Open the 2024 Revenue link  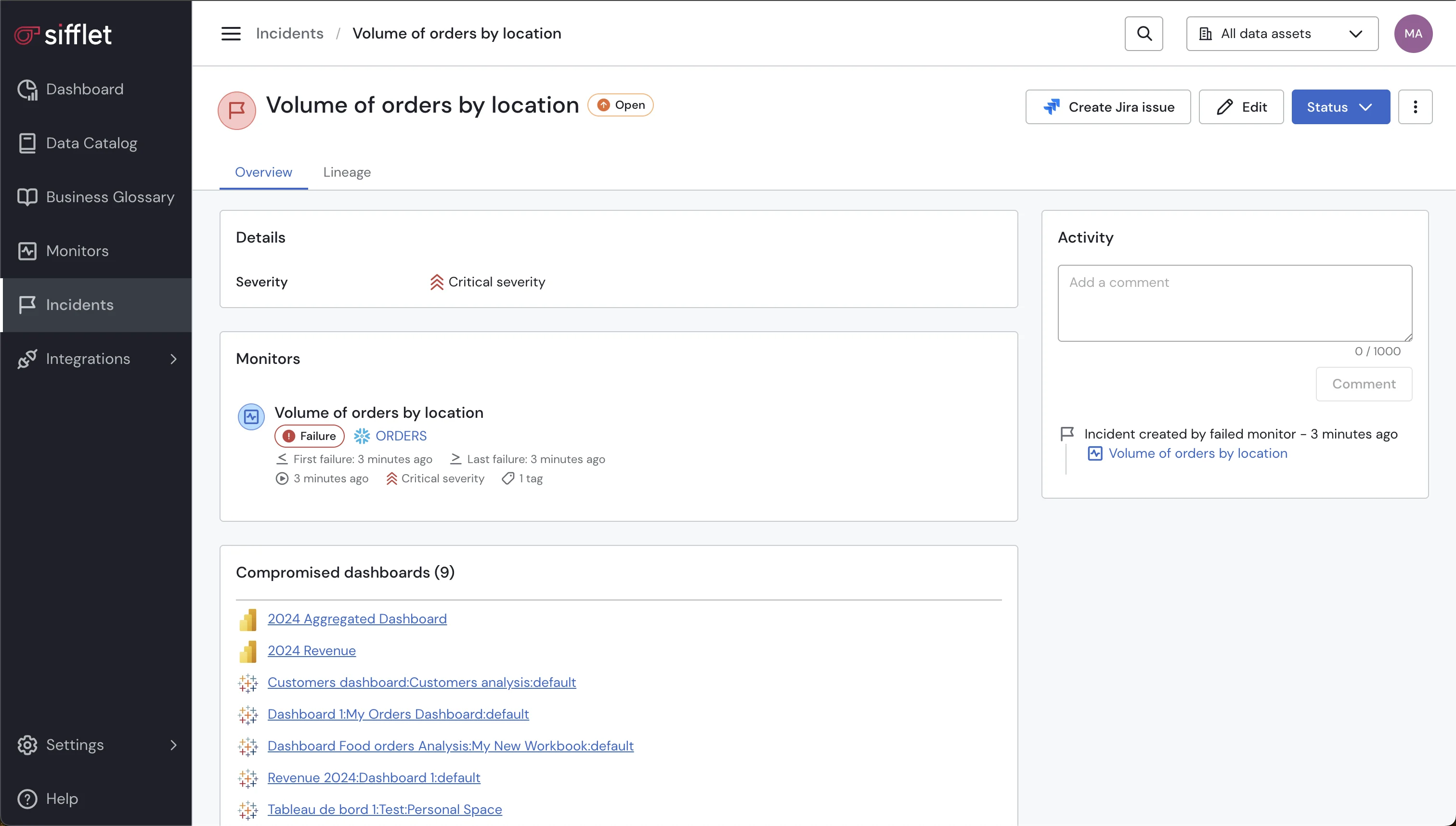pyautogui.click(x=312, y=651)
